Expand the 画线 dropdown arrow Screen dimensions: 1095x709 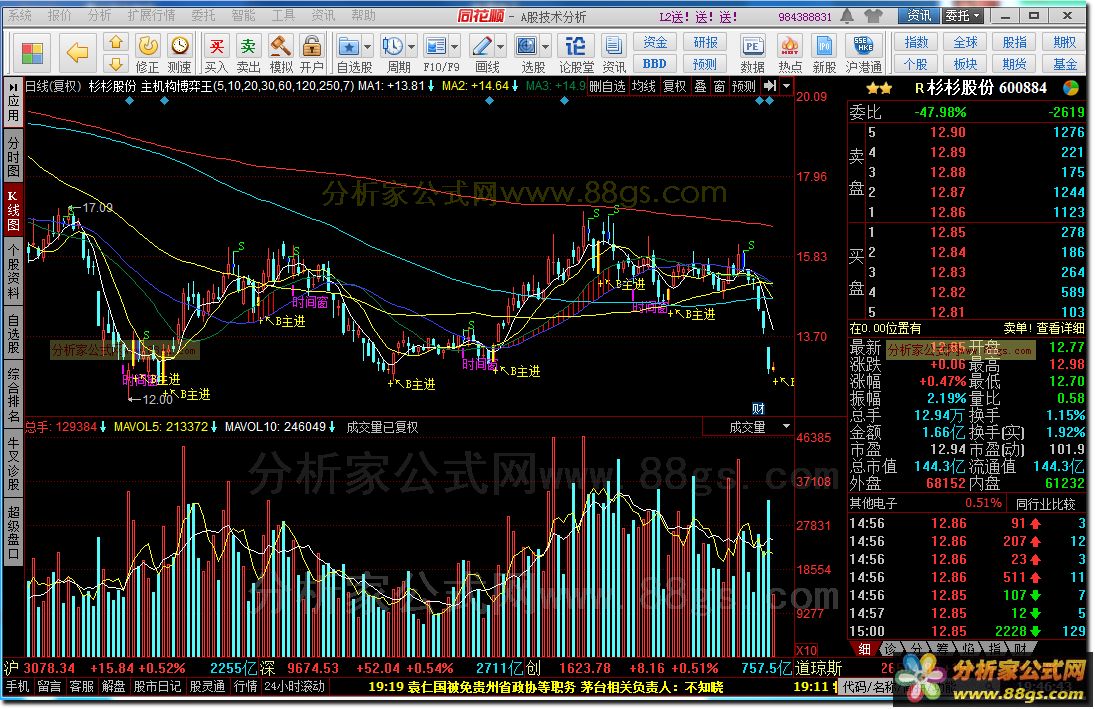pos(501,47)
